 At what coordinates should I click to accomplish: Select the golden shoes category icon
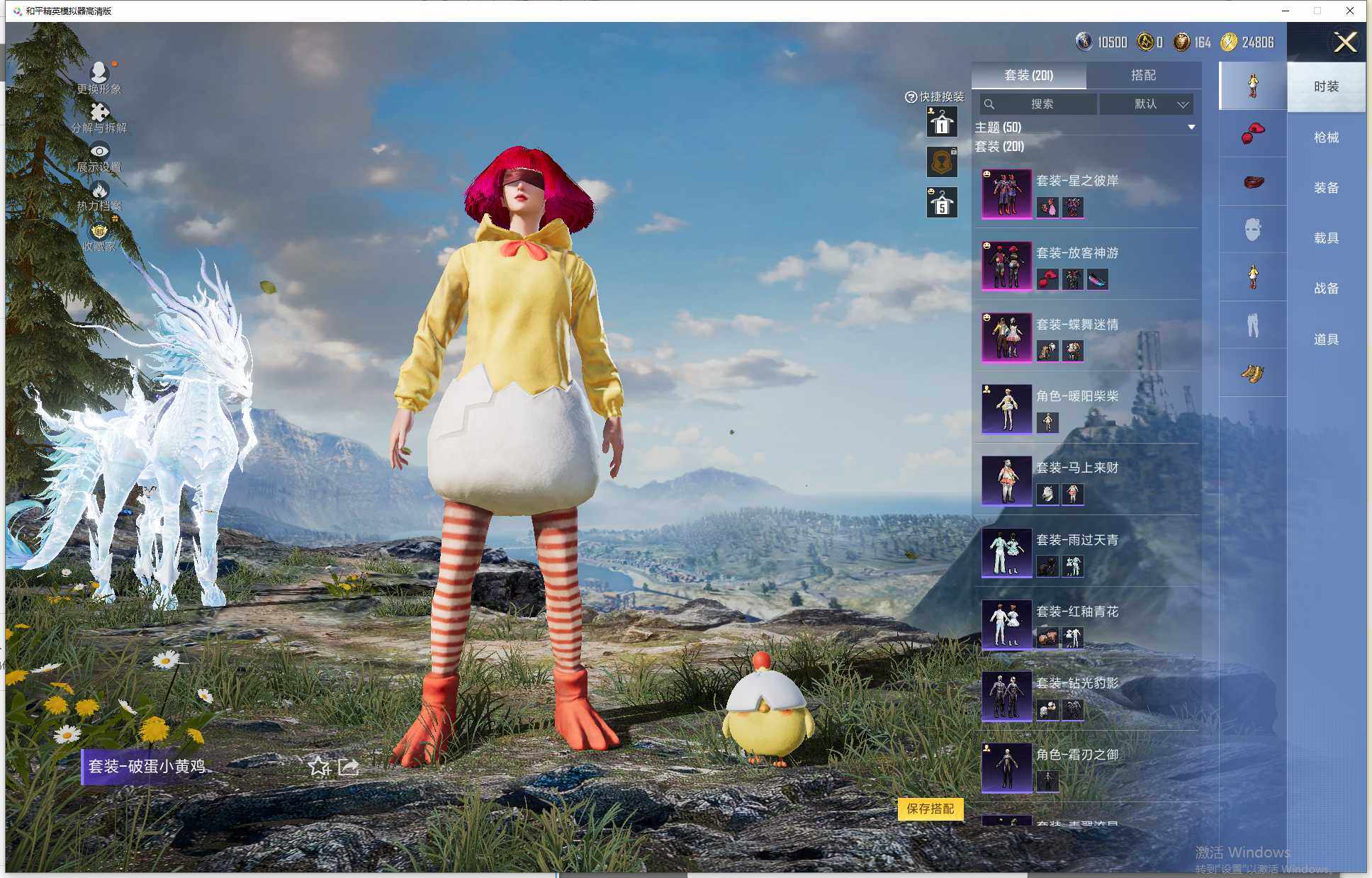tap(1252, 373)
